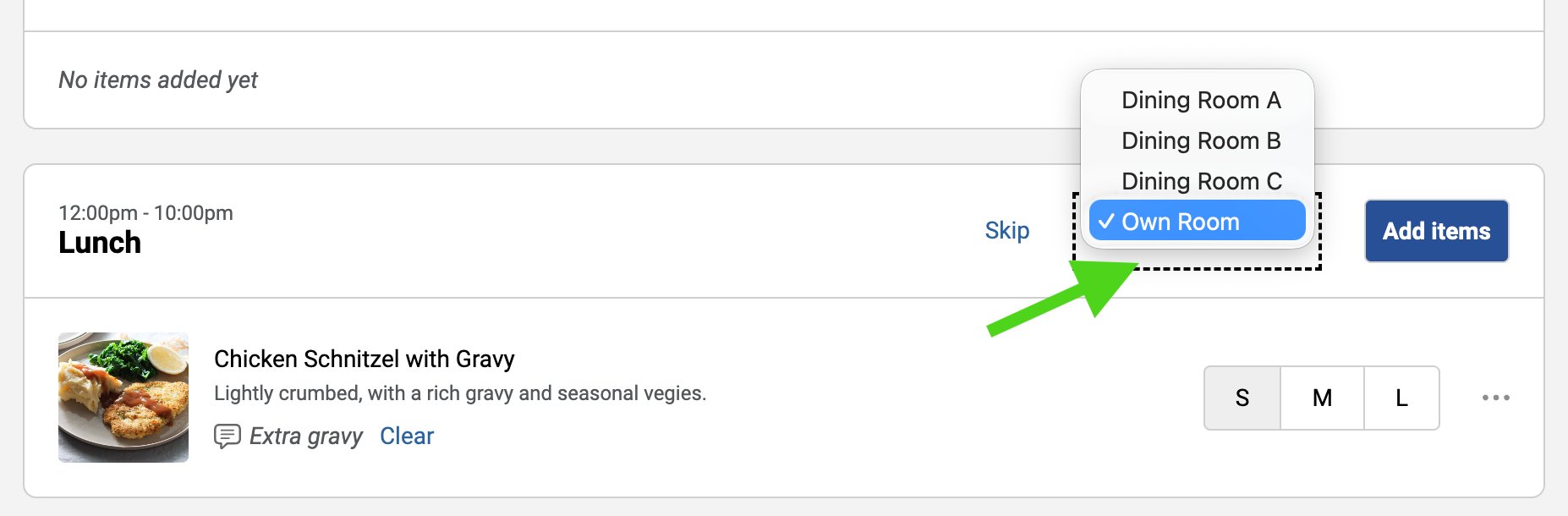
Task: Click the Extra gravy note text
Action: (306, 436)
